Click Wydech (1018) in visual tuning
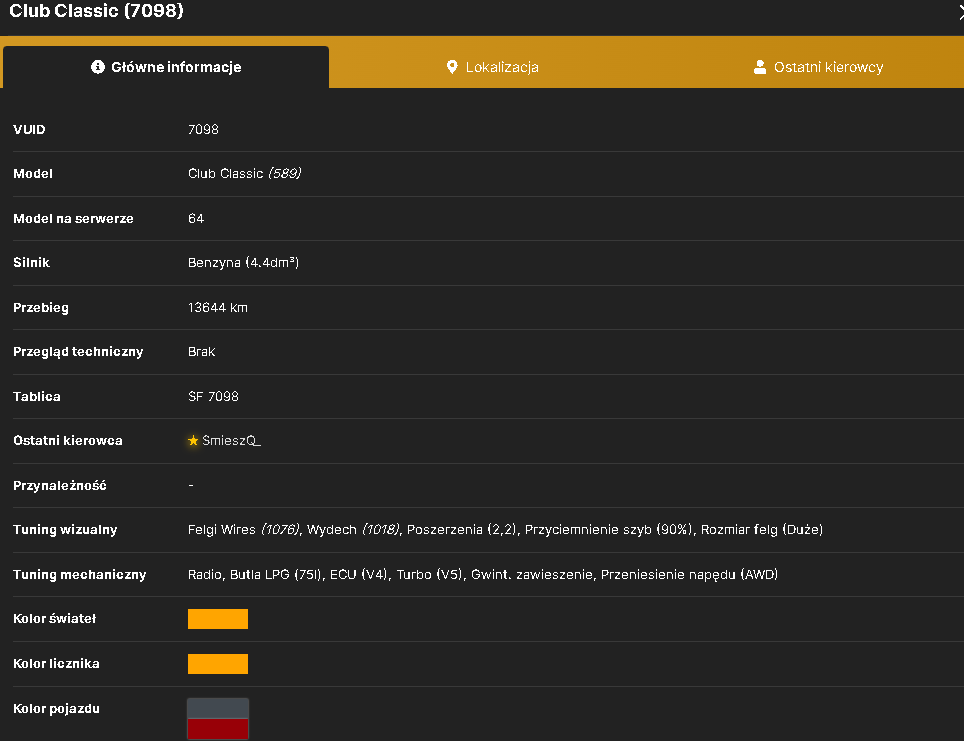Image resolution: width=964 pixels, height=741 pixels. coord(353,529)
